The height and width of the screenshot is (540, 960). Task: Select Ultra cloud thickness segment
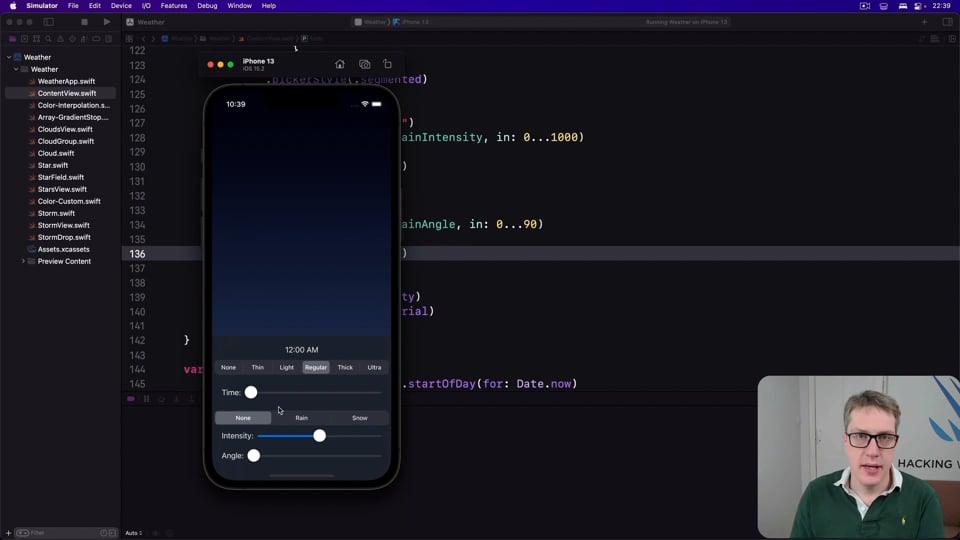[374, 367]
